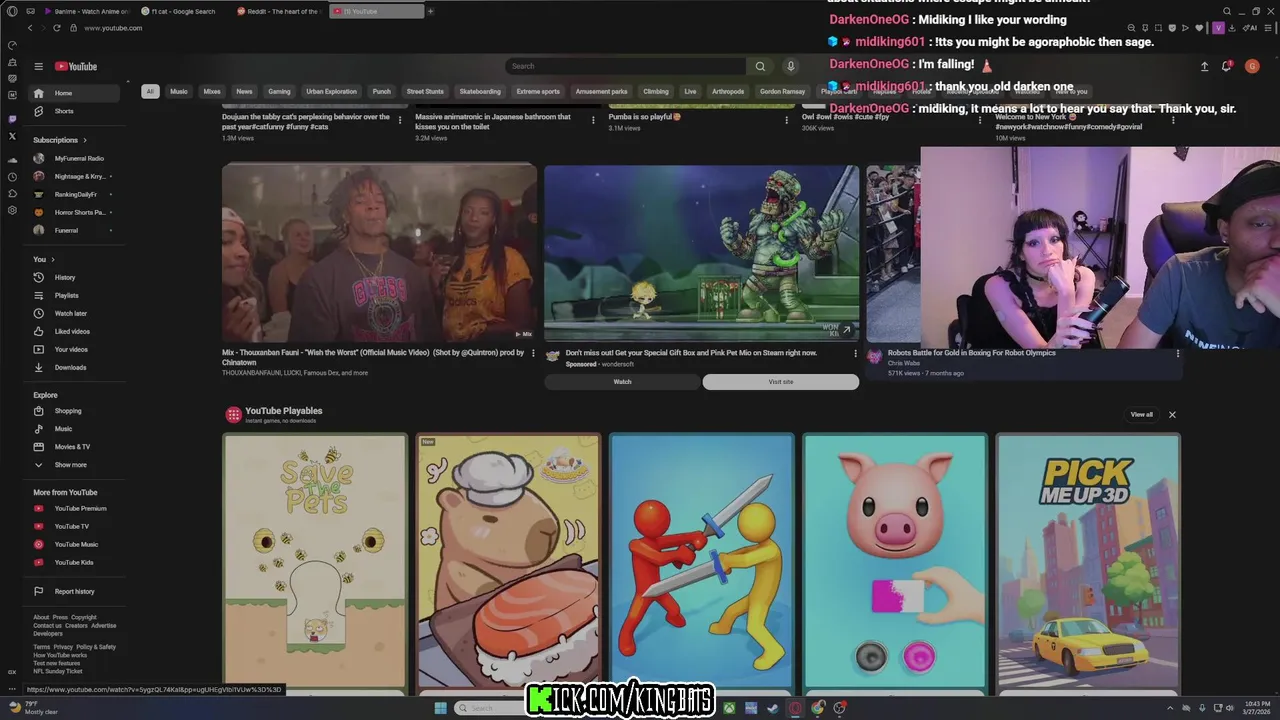Open Movies & TV under Explore
Image resolution: width=1280 pixels, height=720 pixels.
tap(74, 447)
